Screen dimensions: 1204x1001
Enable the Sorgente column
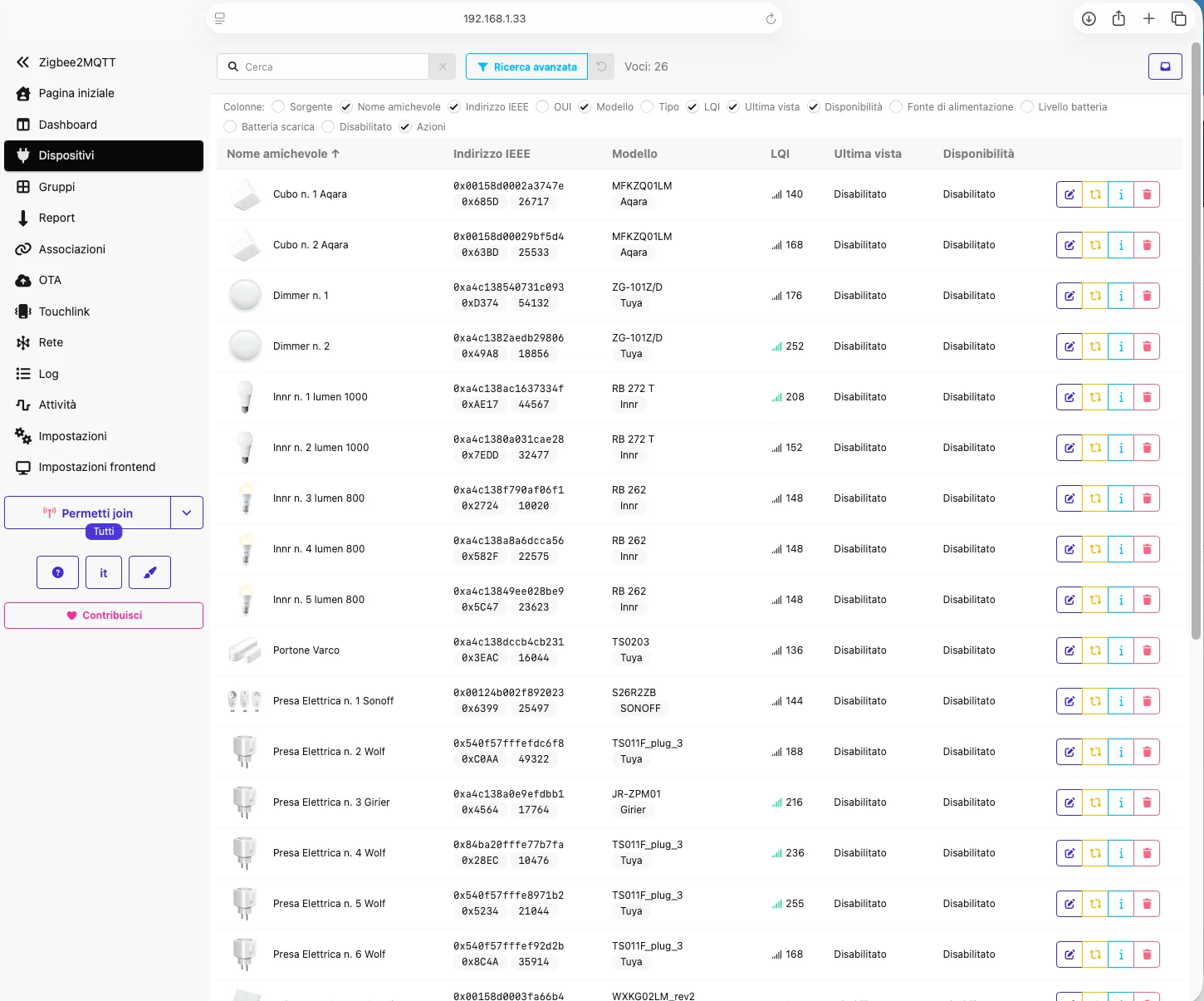[278, 106]
